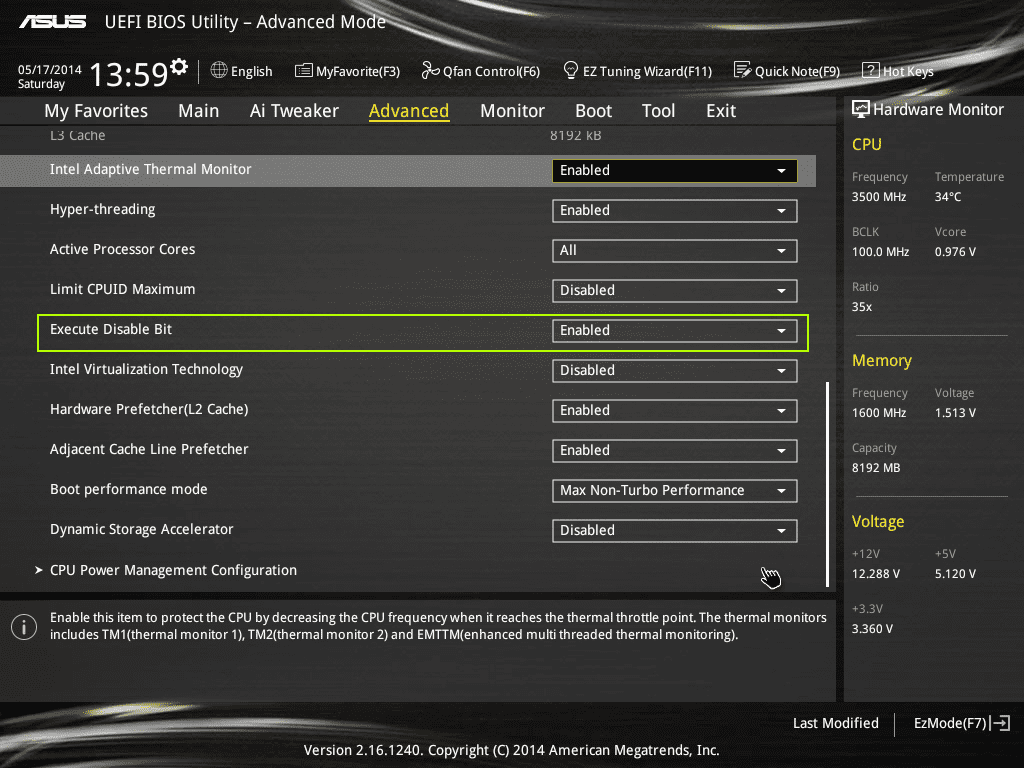Switch to the Main tab
Image resolution: width=1024 pixels, height=768 pixels.
click(199, 111)
